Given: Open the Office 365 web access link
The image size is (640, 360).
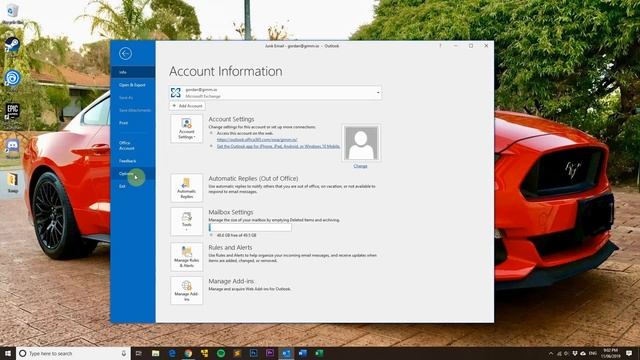Looking at the screenshot, I should point(257,140).
